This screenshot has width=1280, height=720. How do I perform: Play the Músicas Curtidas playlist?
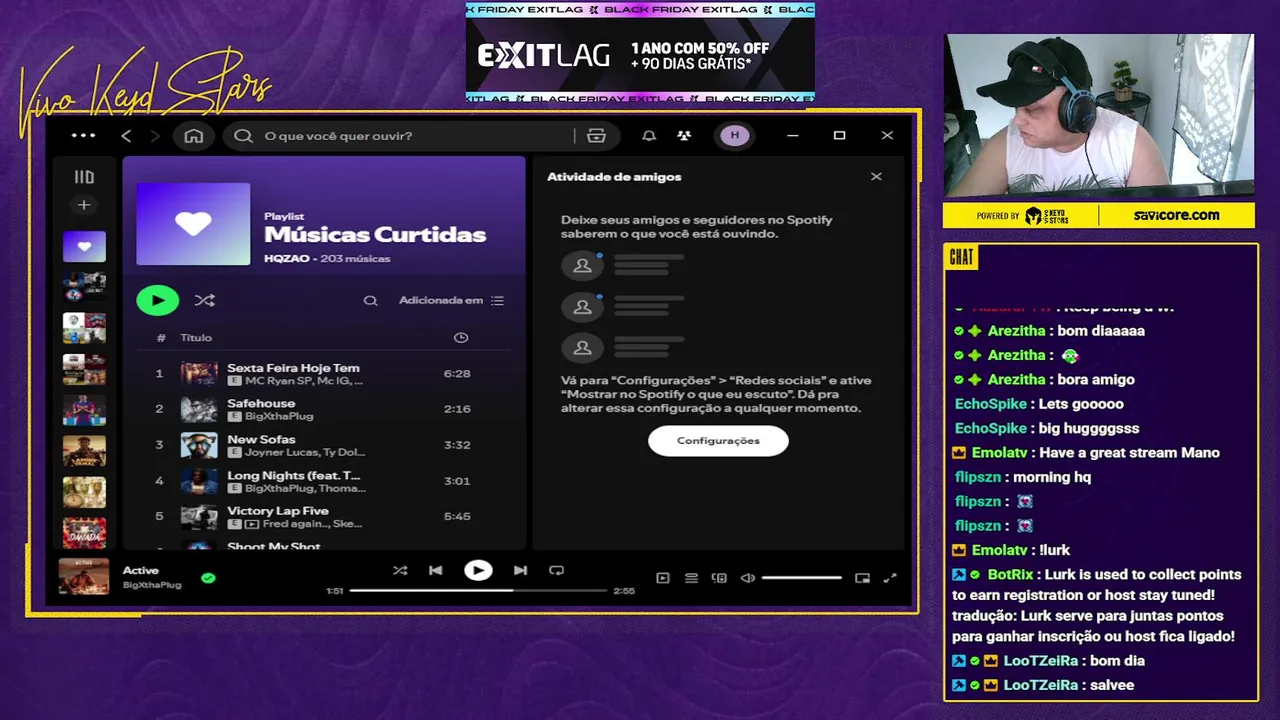click(x=158, y=300)
